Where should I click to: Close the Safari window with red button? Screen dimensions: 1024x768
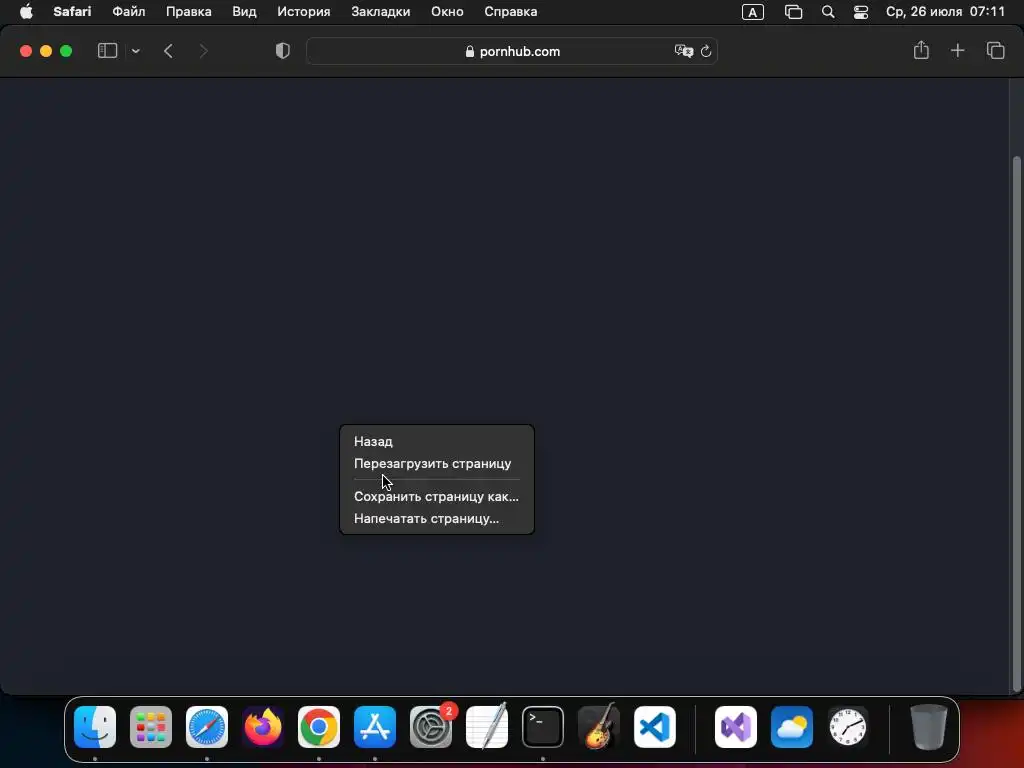(x=26, y=51)
